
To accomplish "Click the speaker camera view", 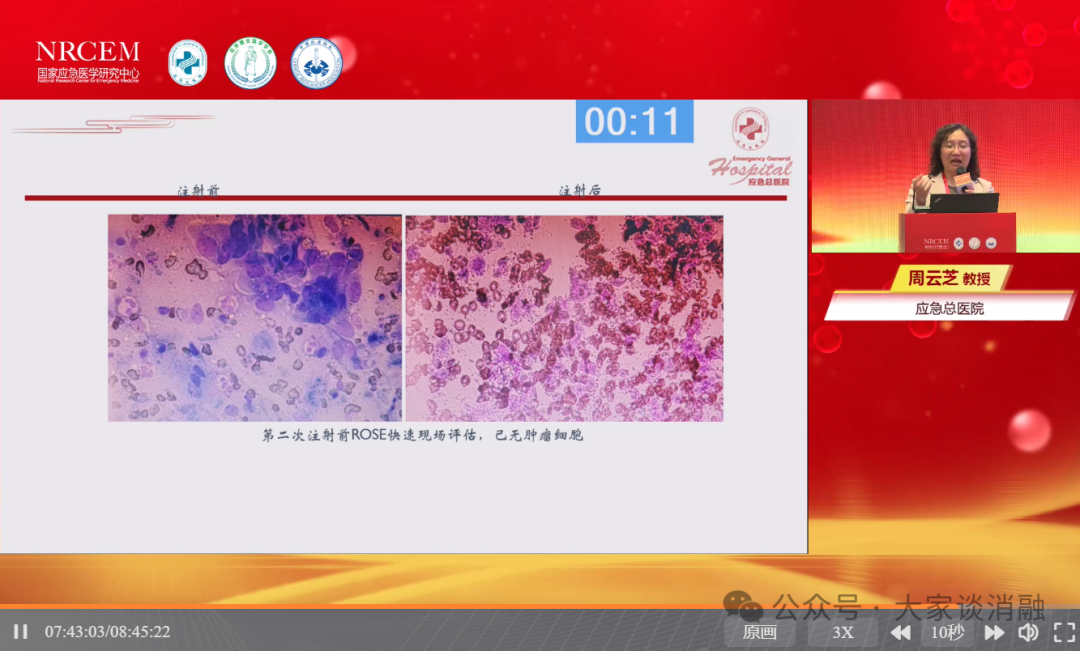I will [945, 176].
